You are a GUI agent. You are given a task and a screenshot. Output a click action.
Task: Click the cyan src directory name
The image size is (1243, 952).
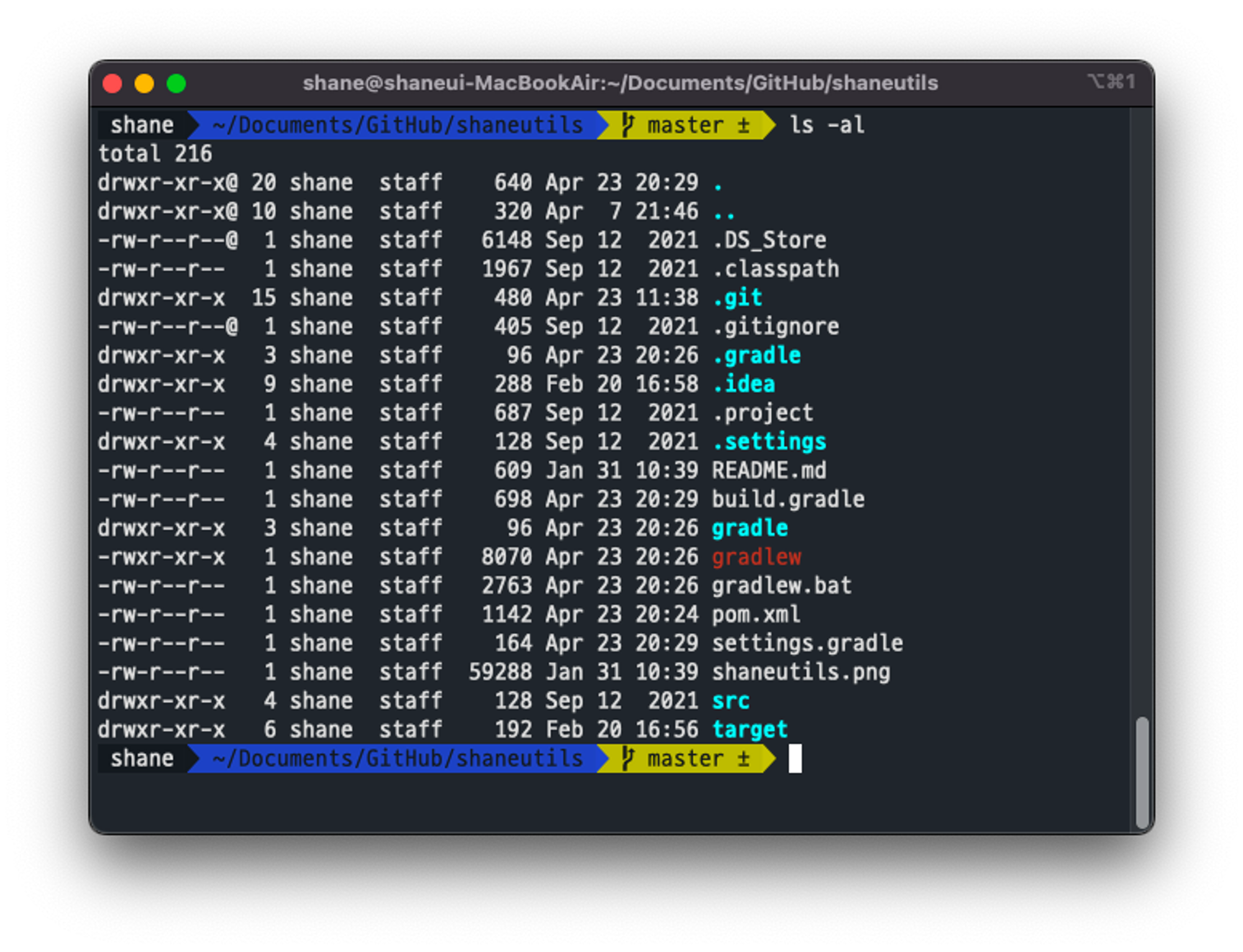(730, 700)
